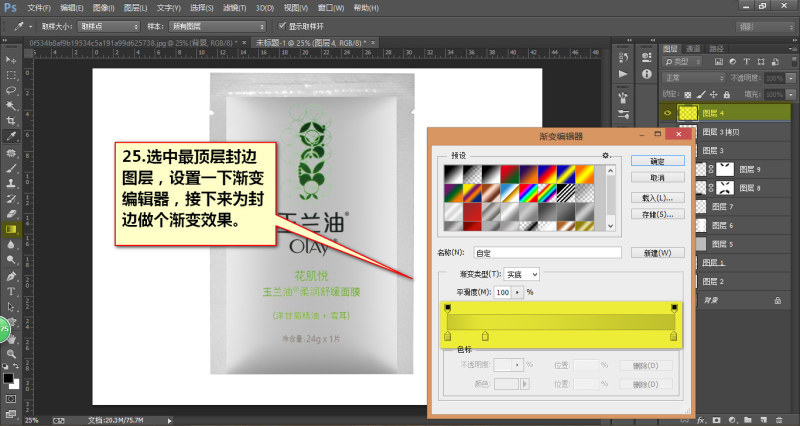Viewport: 800px width, 426px height.
Task: Click the delete layer trash icon
Action: 779,420
